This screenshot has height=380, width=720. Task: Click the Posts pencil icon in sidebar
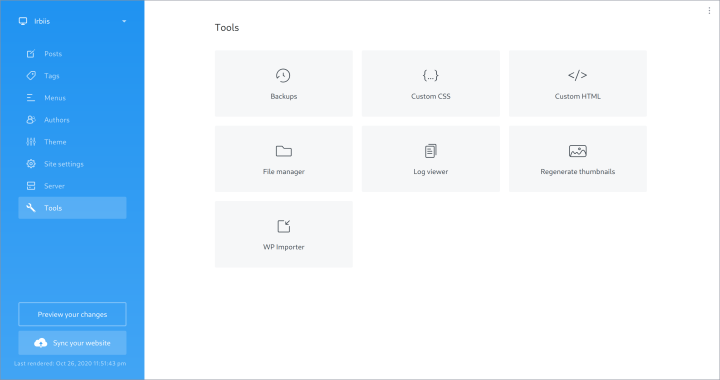31,54
